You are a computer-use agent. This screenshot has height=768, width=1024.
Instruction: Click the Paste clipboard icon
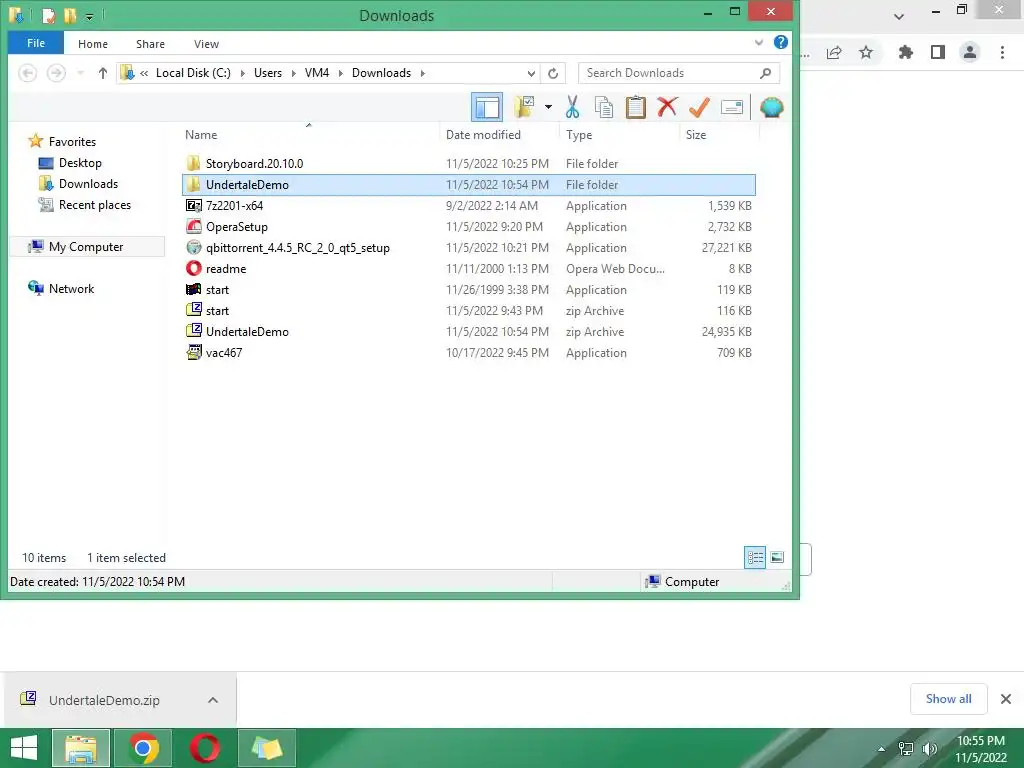635,107
